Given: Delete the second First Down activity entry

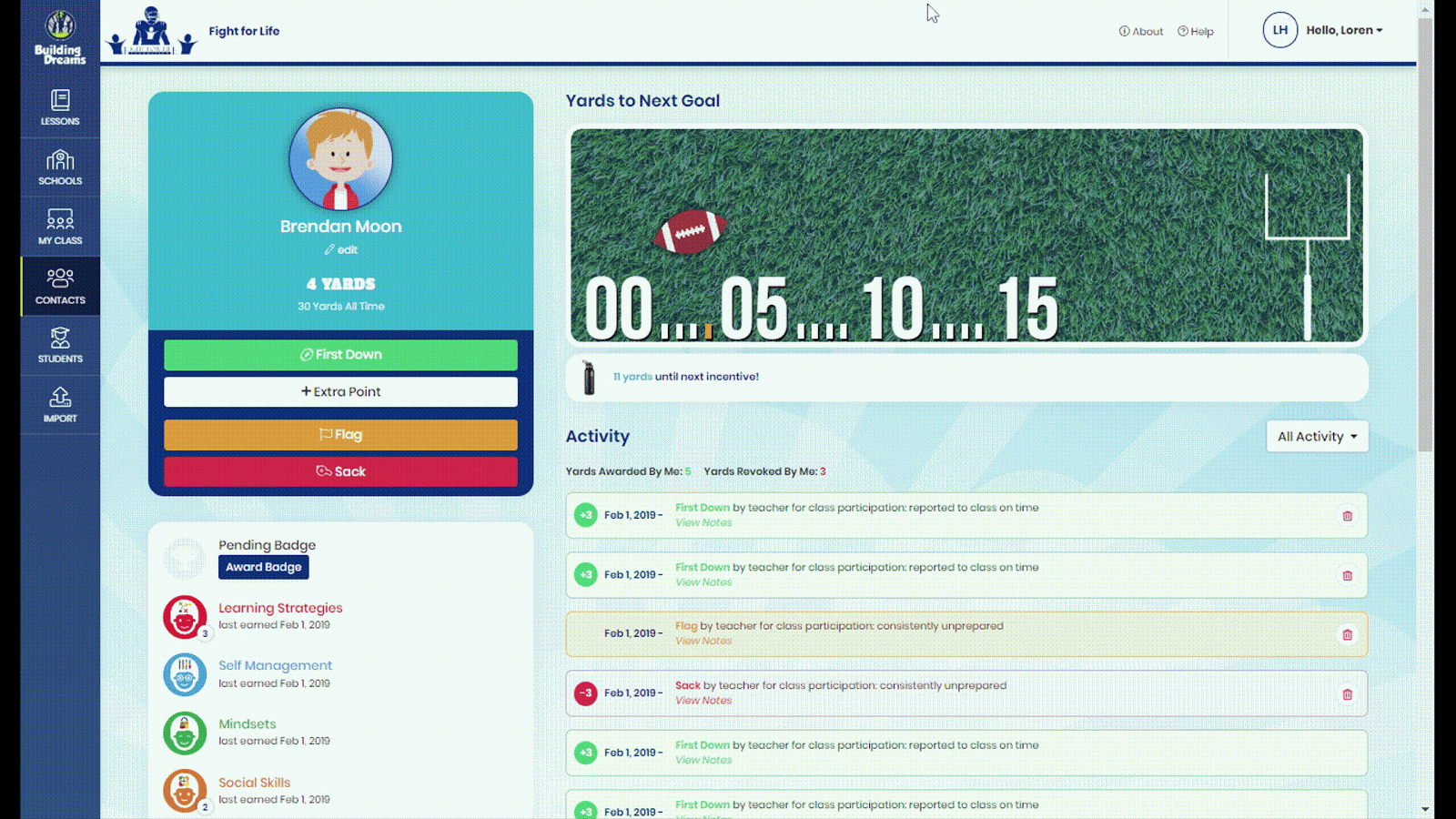Looking at the screenshot, I should [x=1347, y=576].
